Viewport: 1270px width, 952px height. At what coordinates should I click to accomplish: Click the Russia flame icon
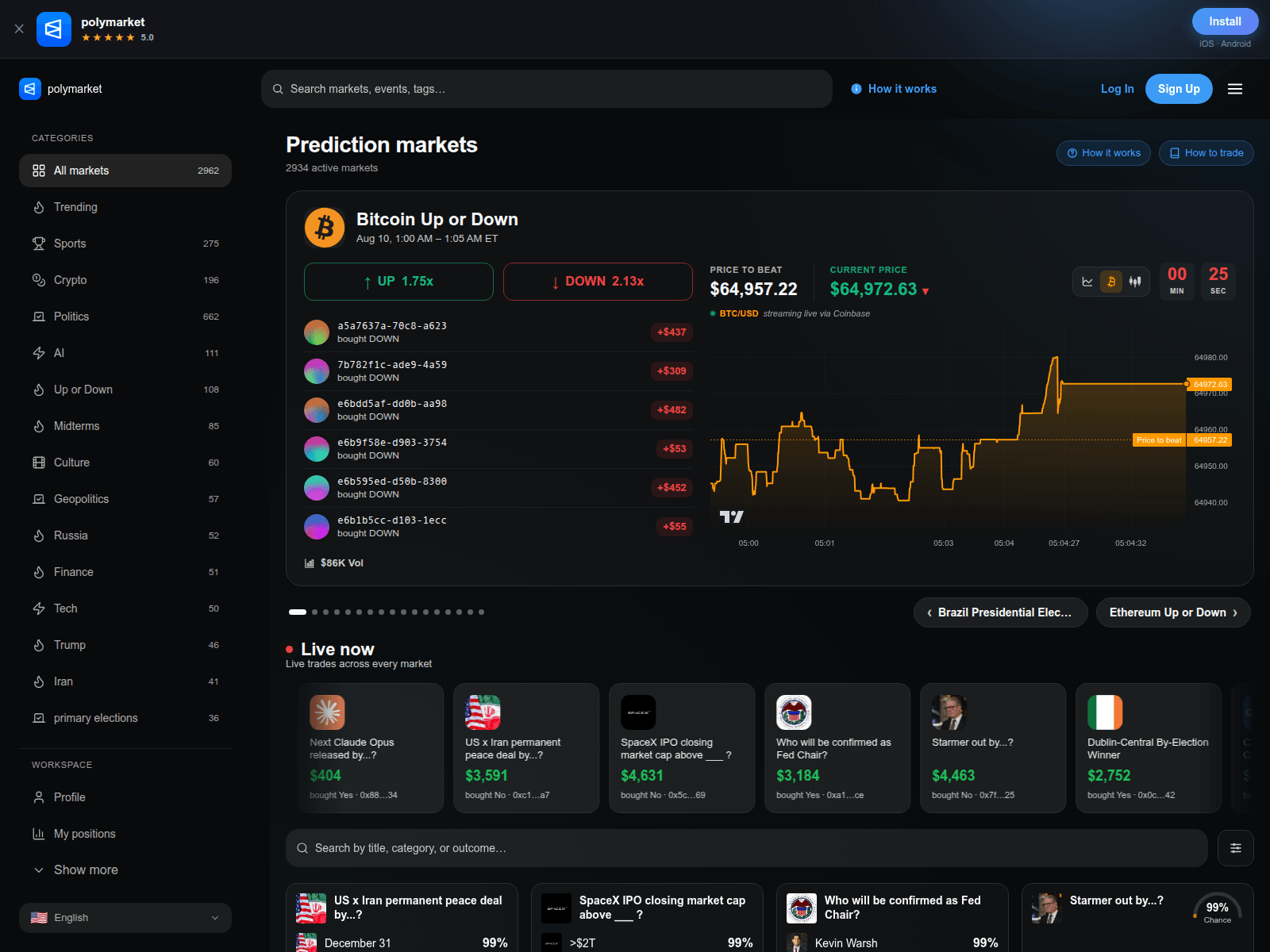tap(39, 535)
